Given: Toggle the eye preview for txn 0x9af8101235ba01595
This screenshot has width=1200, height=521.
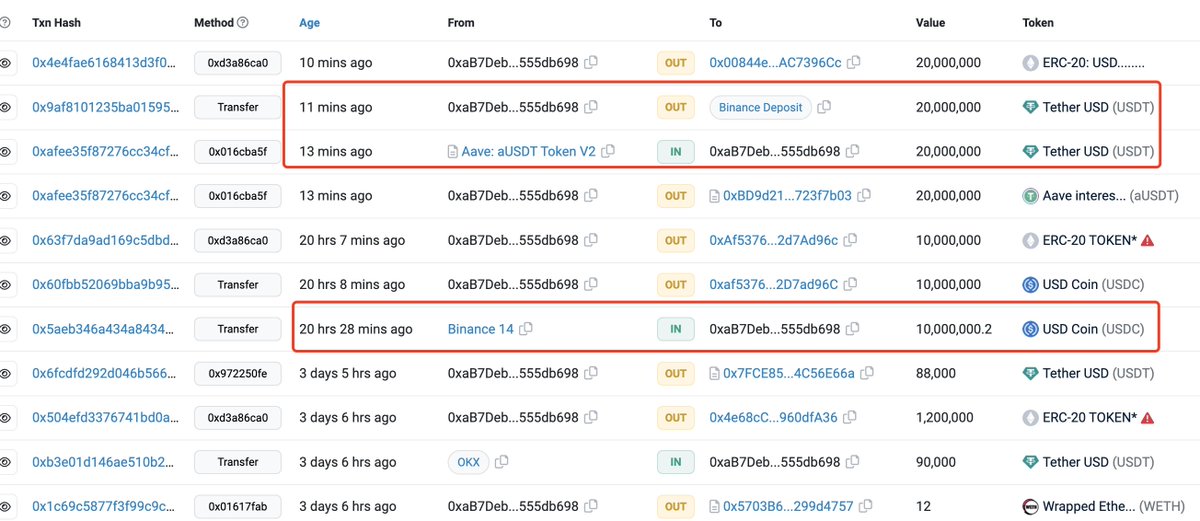Looking at the screenshot, I should point(6,107).
